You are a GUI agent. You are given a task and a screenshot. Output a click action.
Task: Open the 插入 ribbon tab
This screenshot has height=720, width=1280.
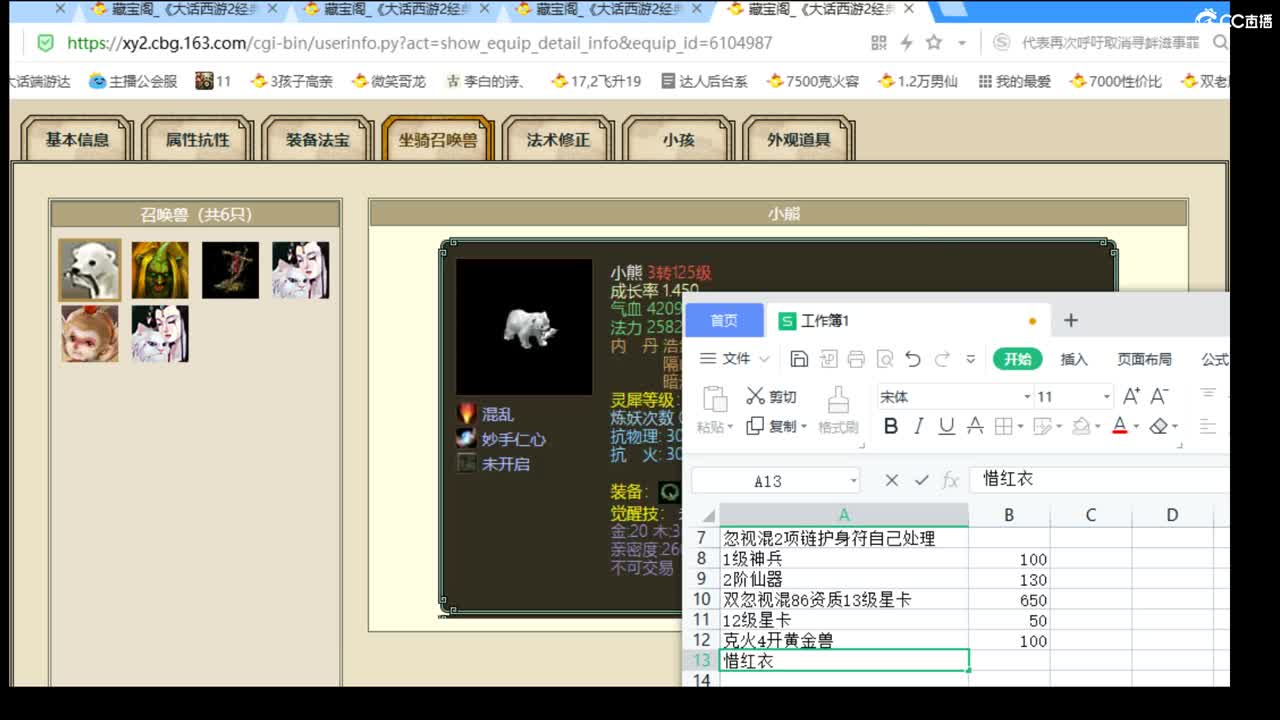[x=1073, y=359]
